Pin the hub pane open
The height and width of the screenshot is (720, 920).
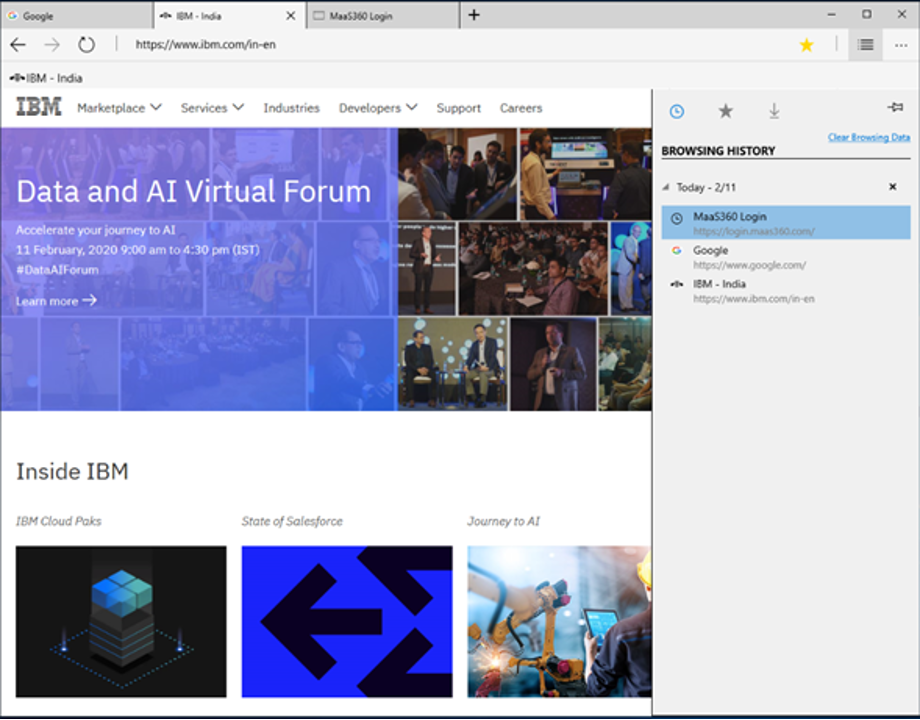click(895, 107)
